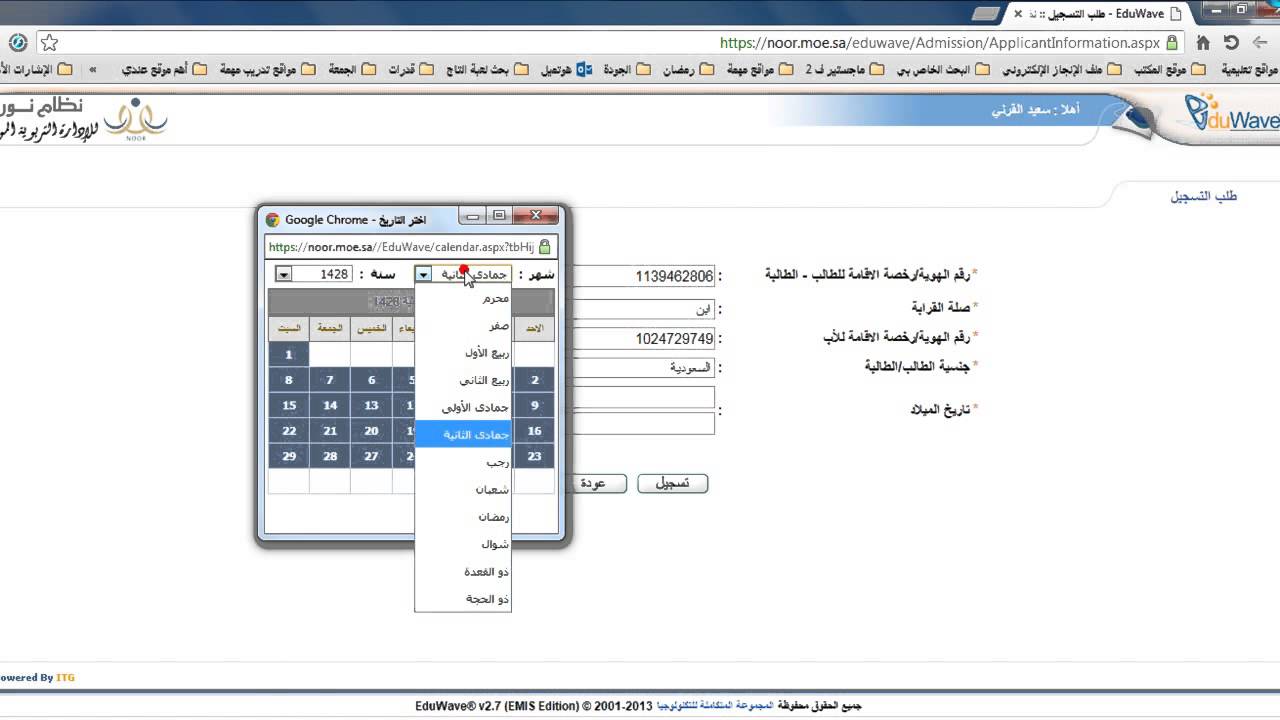Choose رمضان from the month list

point(463,517)
